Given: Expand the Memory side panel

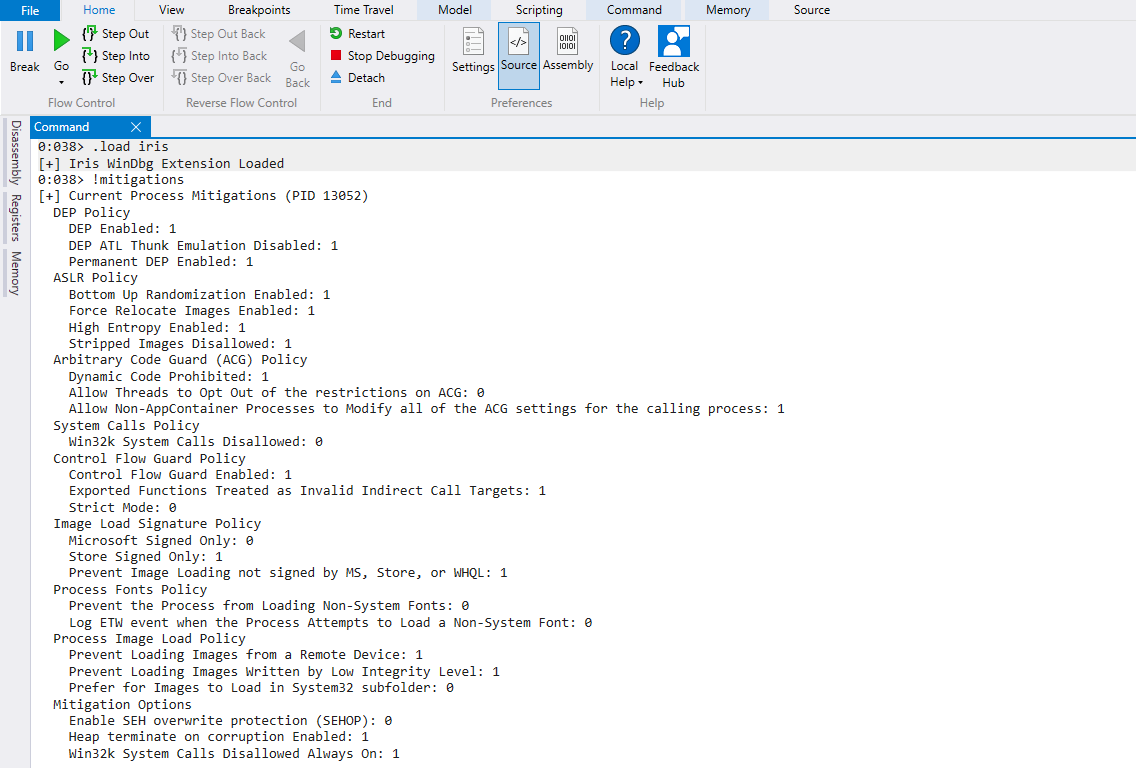Looking at the screenshot, I should (x=15, y=273).
